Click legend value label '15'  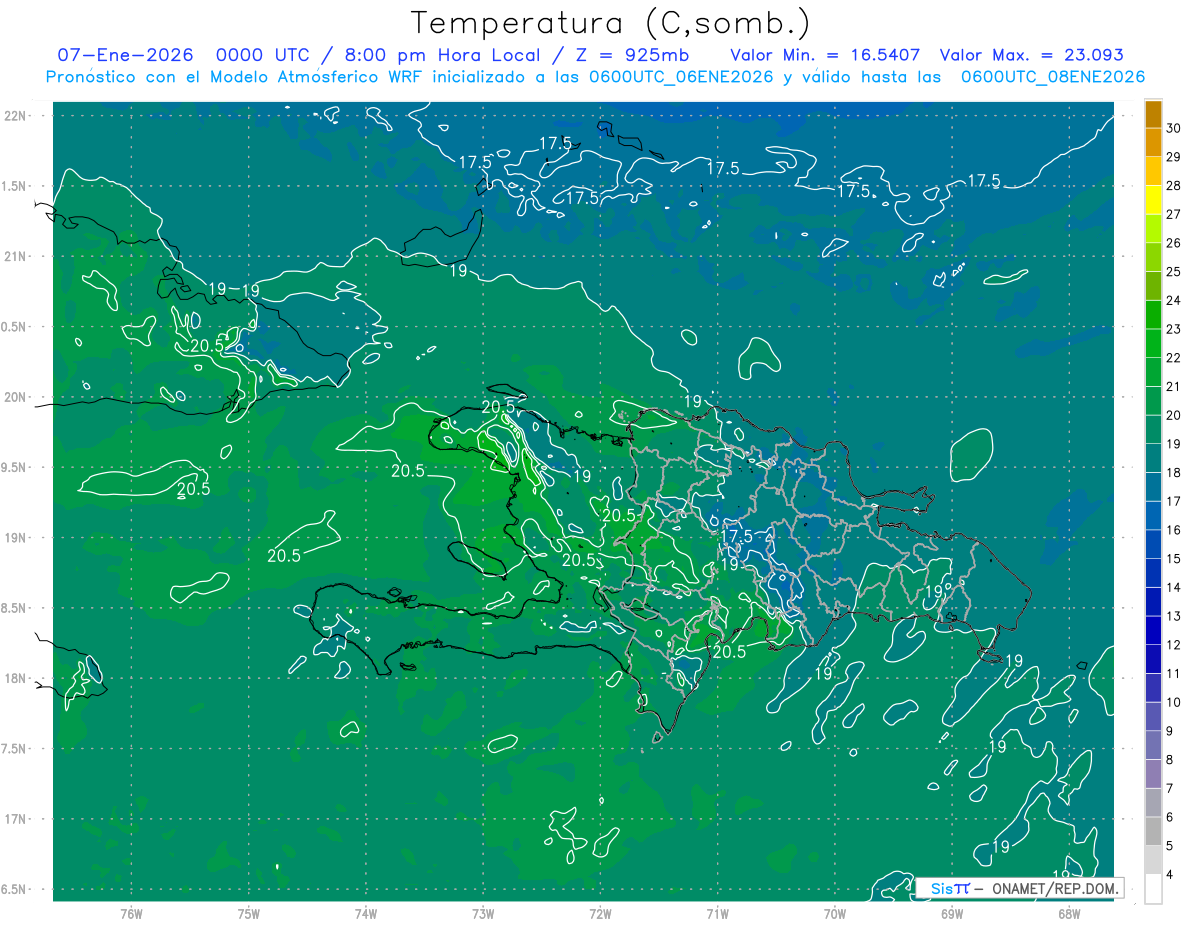[1174, 558]
